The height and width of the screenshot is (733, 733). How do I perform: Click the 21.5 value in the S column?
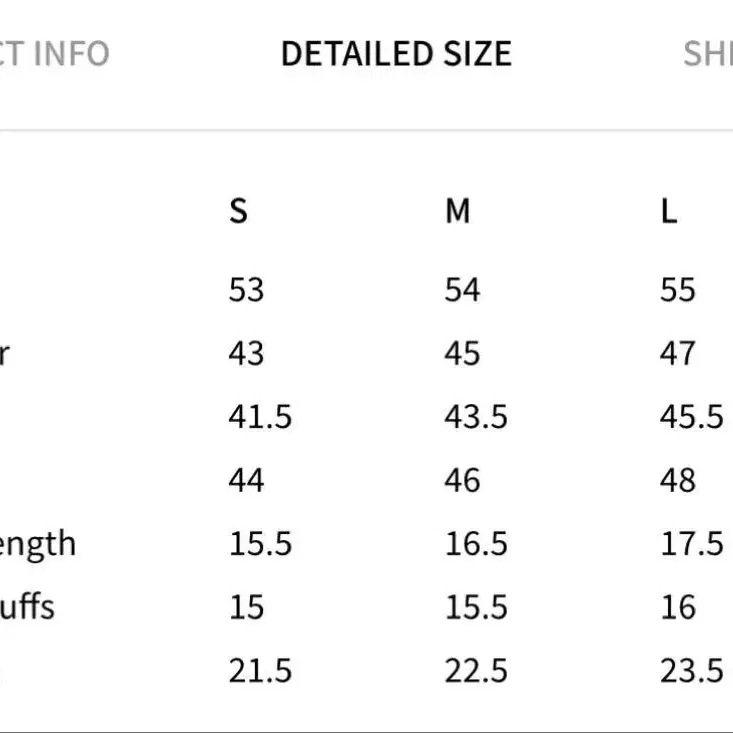pyautogui.click(x=260, y=671)
